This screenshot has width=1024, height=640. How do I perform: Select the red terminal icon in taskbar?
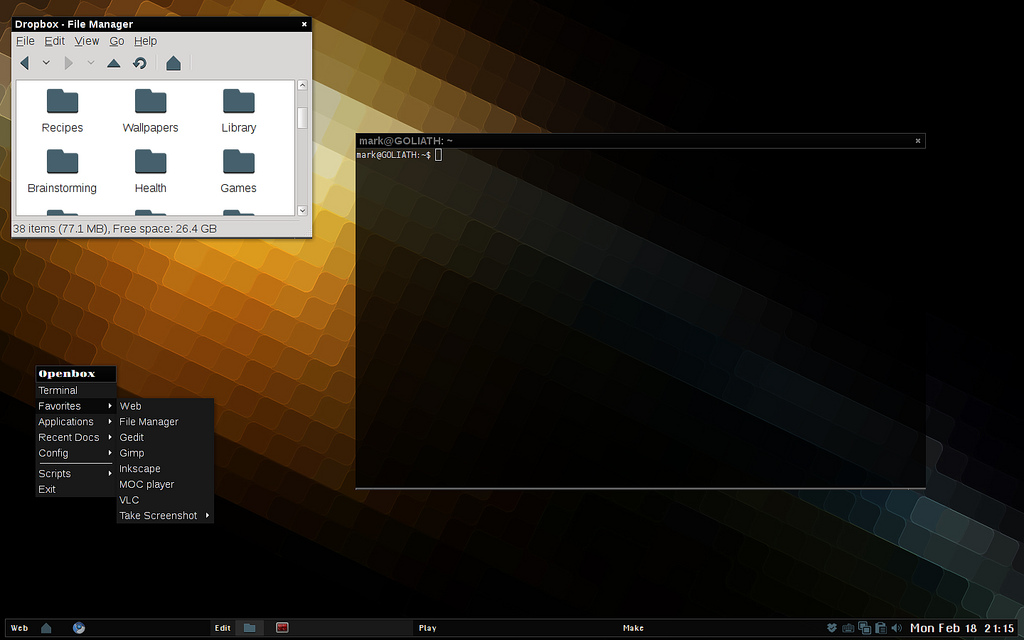(x=282, y=628)
